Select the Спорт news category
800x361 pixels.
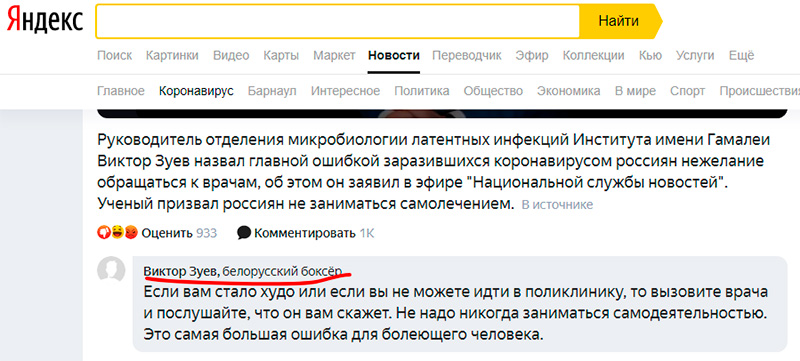point(688,91)
